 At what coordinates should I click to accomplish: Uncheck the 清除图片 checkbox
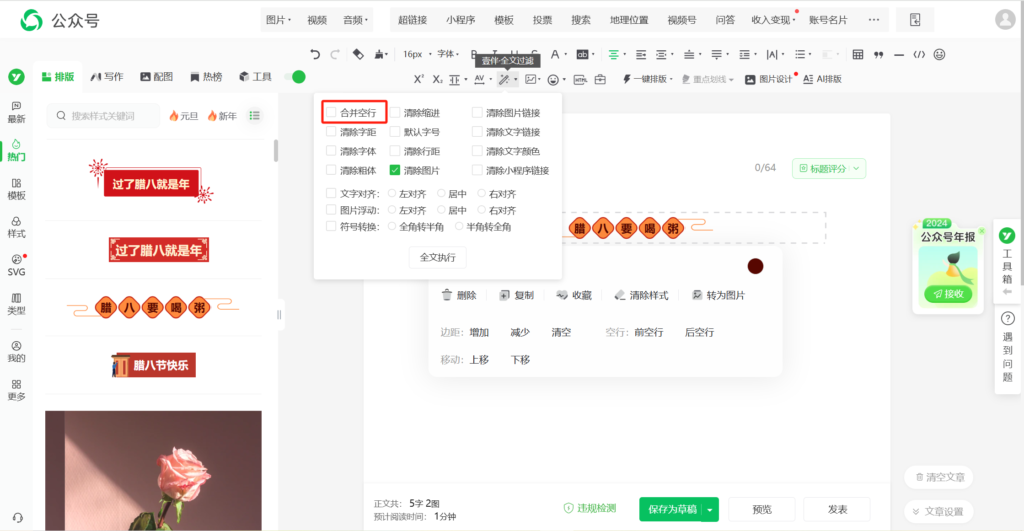pos(394,170)
